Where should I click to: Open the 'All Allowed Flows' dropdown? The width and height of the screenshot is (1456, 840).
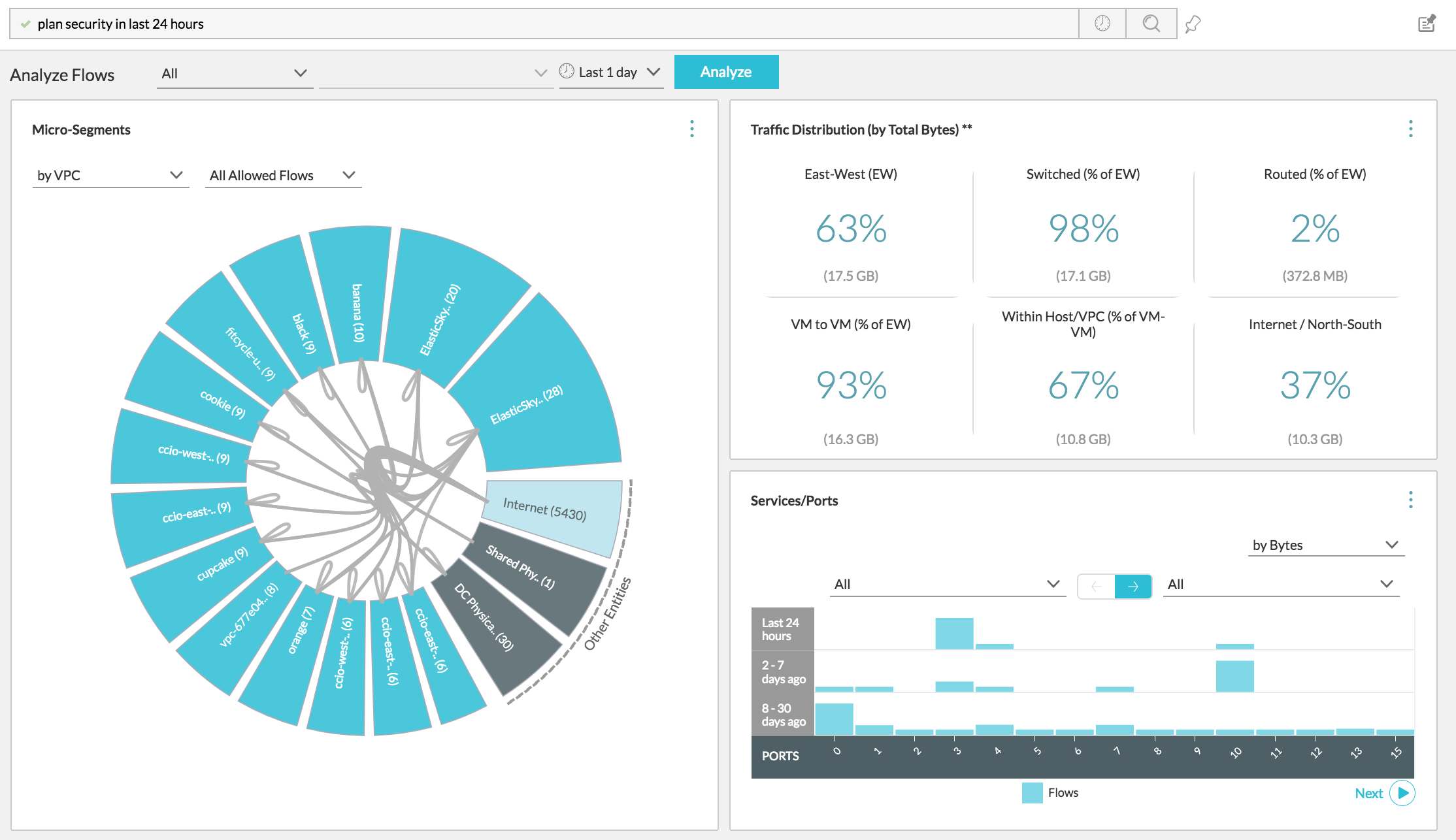pyautogui.click(x=282, y=175)
